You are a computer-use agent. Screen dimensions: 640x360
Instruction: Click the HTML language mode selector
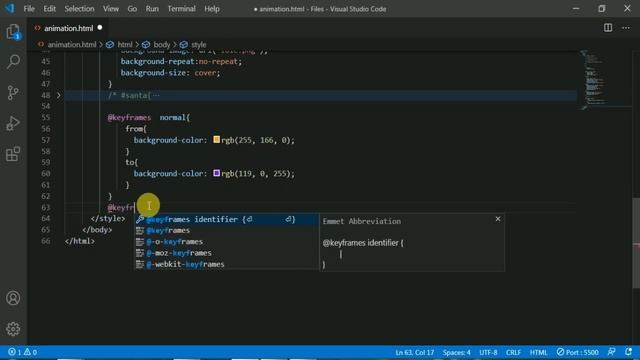[x=538, y=352]
